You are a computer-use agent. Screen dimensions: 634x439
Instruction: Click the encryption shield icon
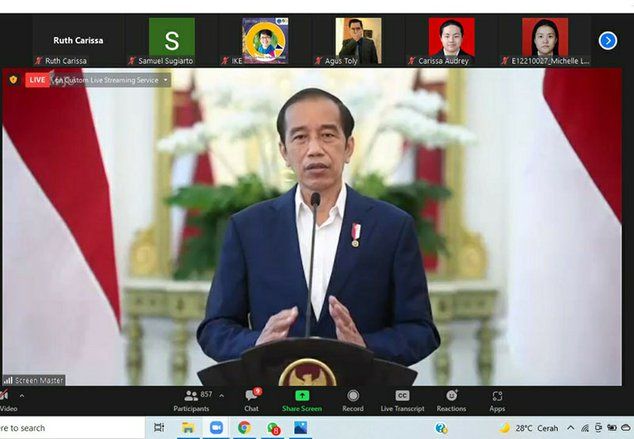(13, 79)
